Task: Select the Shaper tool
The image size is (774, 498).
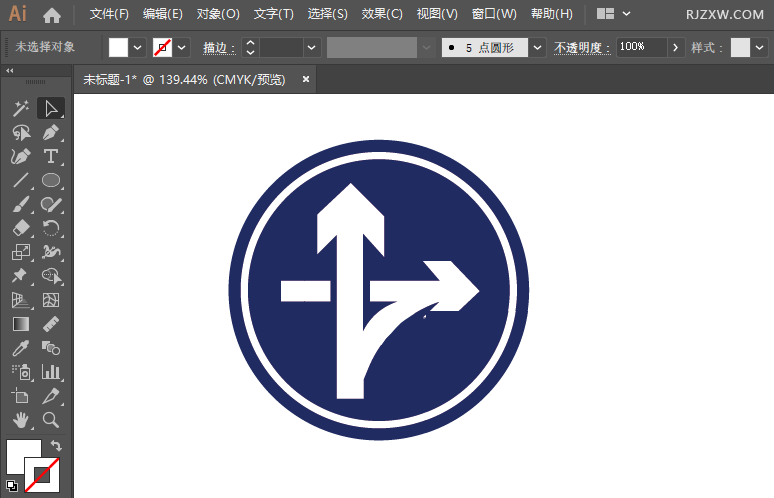Action: pyautogui.click(x=51, y=204)
